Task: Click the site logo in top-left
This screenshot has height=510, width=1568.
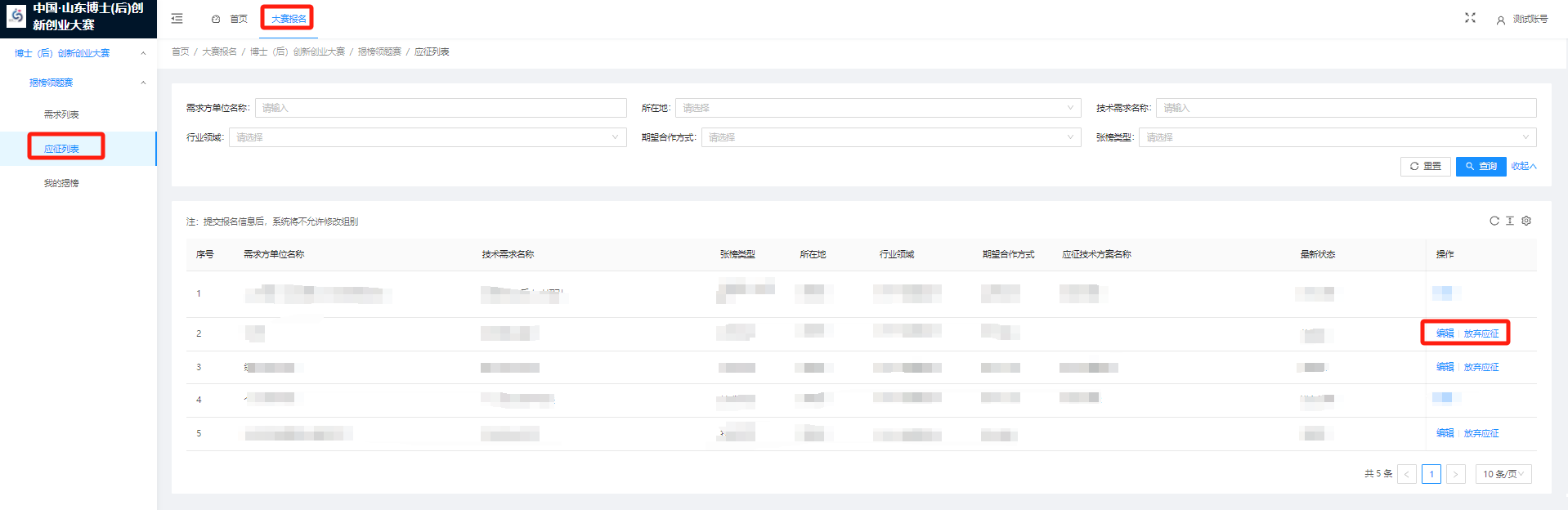Action: [16, 16]
